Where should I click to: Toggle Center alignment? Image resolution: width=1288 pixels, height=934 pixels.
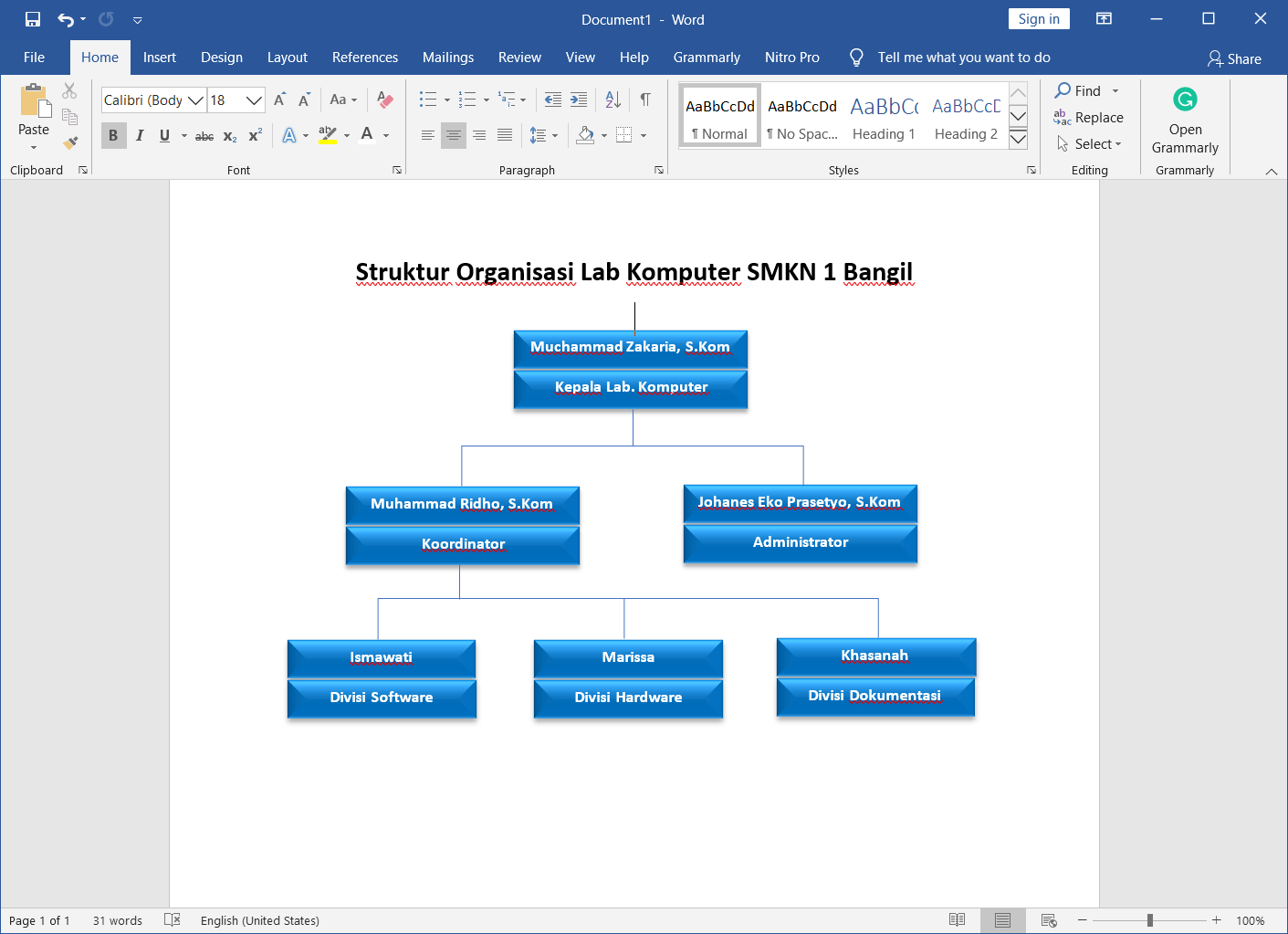pyautogui.click(x=454, y=135)
